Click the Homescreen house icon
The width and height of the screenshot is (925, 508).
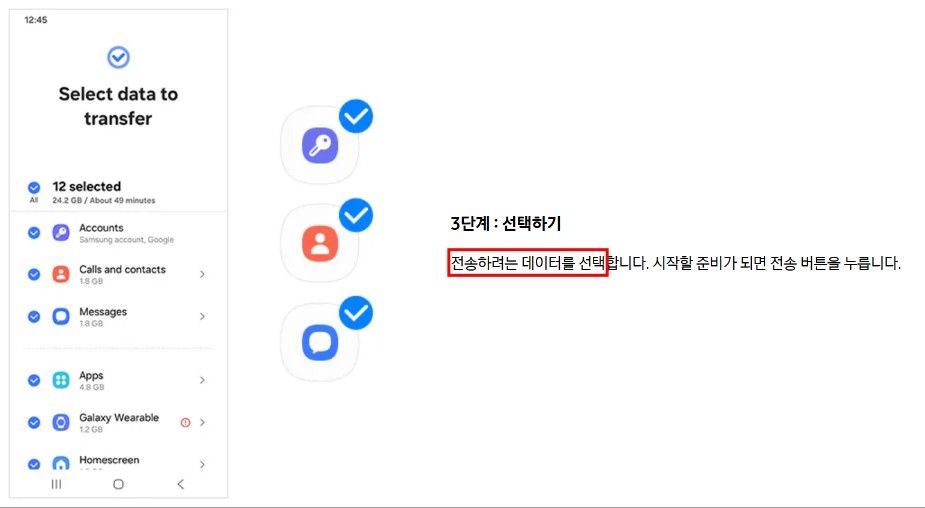pos(61,463)
